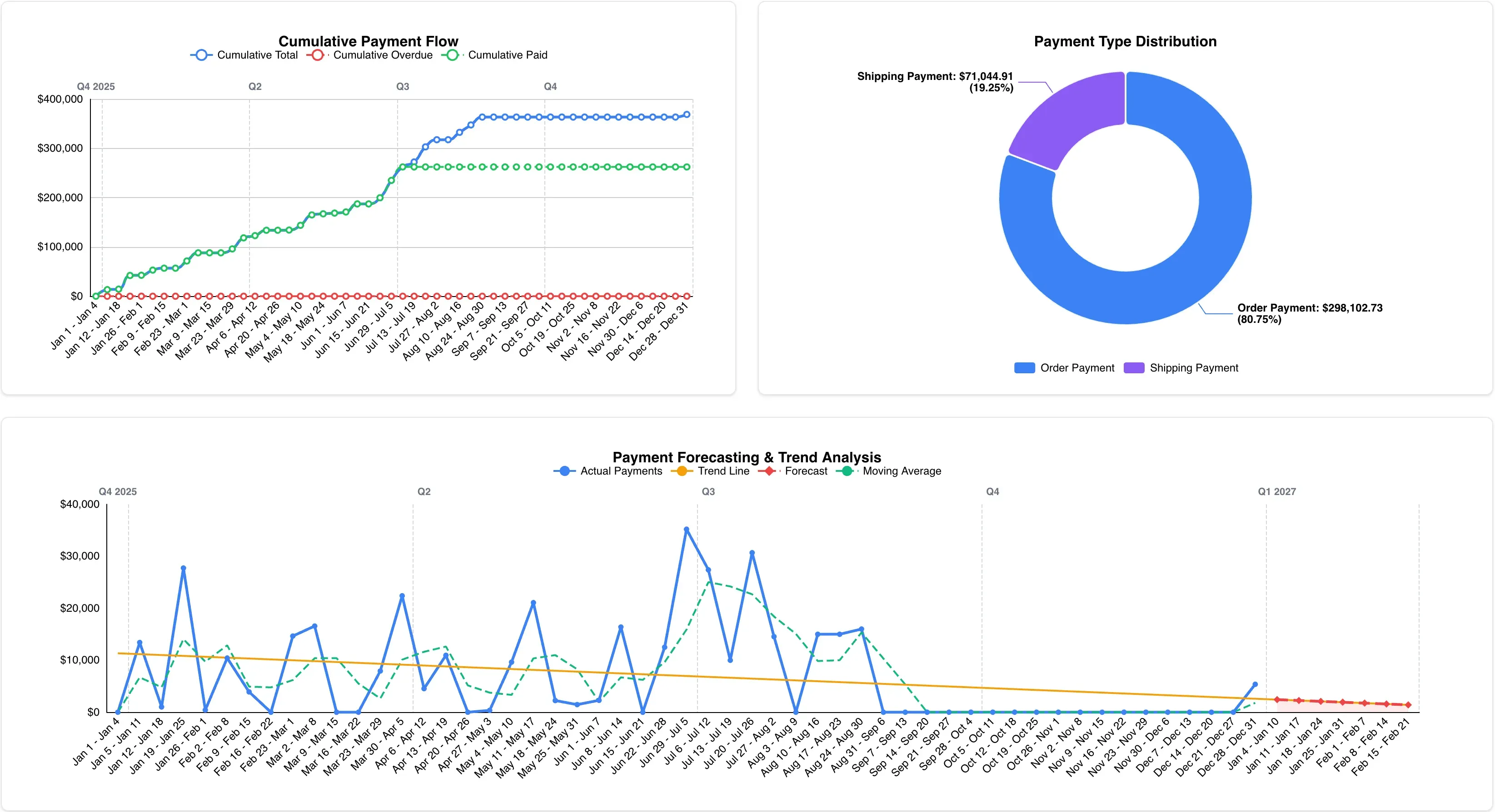Click the last Cumulative Total data point
This screenshot has height=812, width=1495.
687,114
